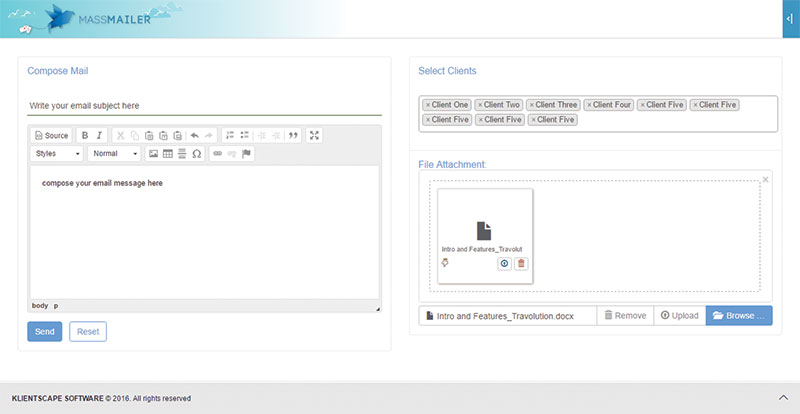Remove the Client Three tag
Viewport: 800px width, 414px height.
pos(532,105)
